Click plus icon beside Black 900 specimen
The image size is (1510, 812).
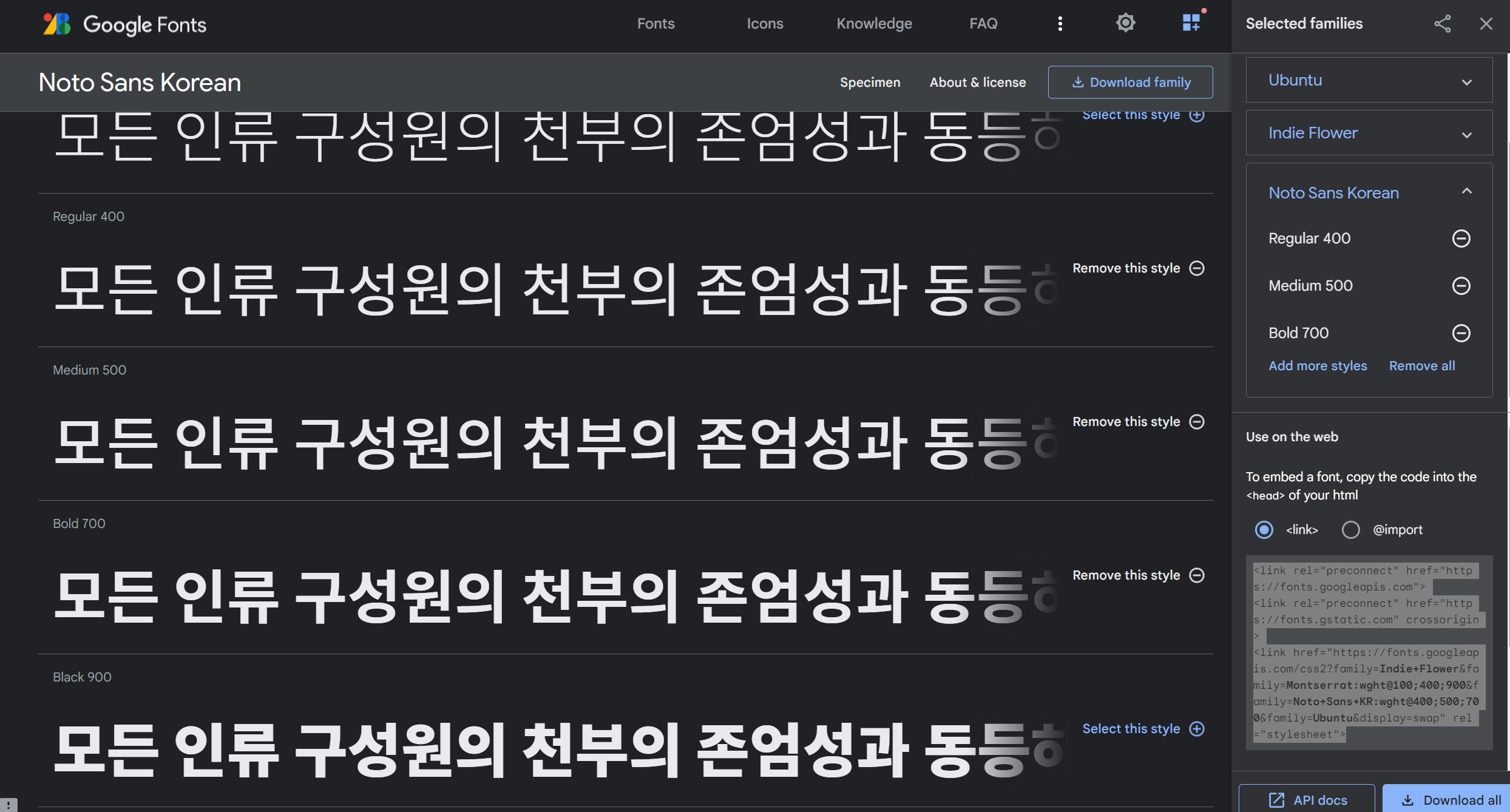click(1197, 729)
